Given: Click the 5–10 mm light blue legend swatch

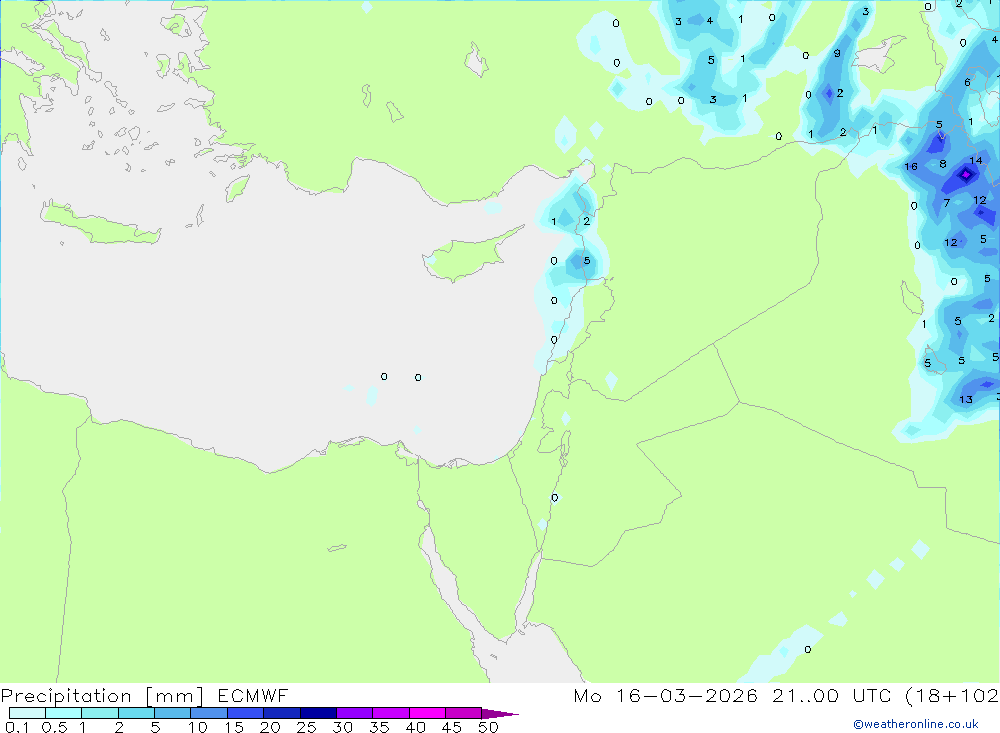Looking at the screenshot, I should 173,713.
